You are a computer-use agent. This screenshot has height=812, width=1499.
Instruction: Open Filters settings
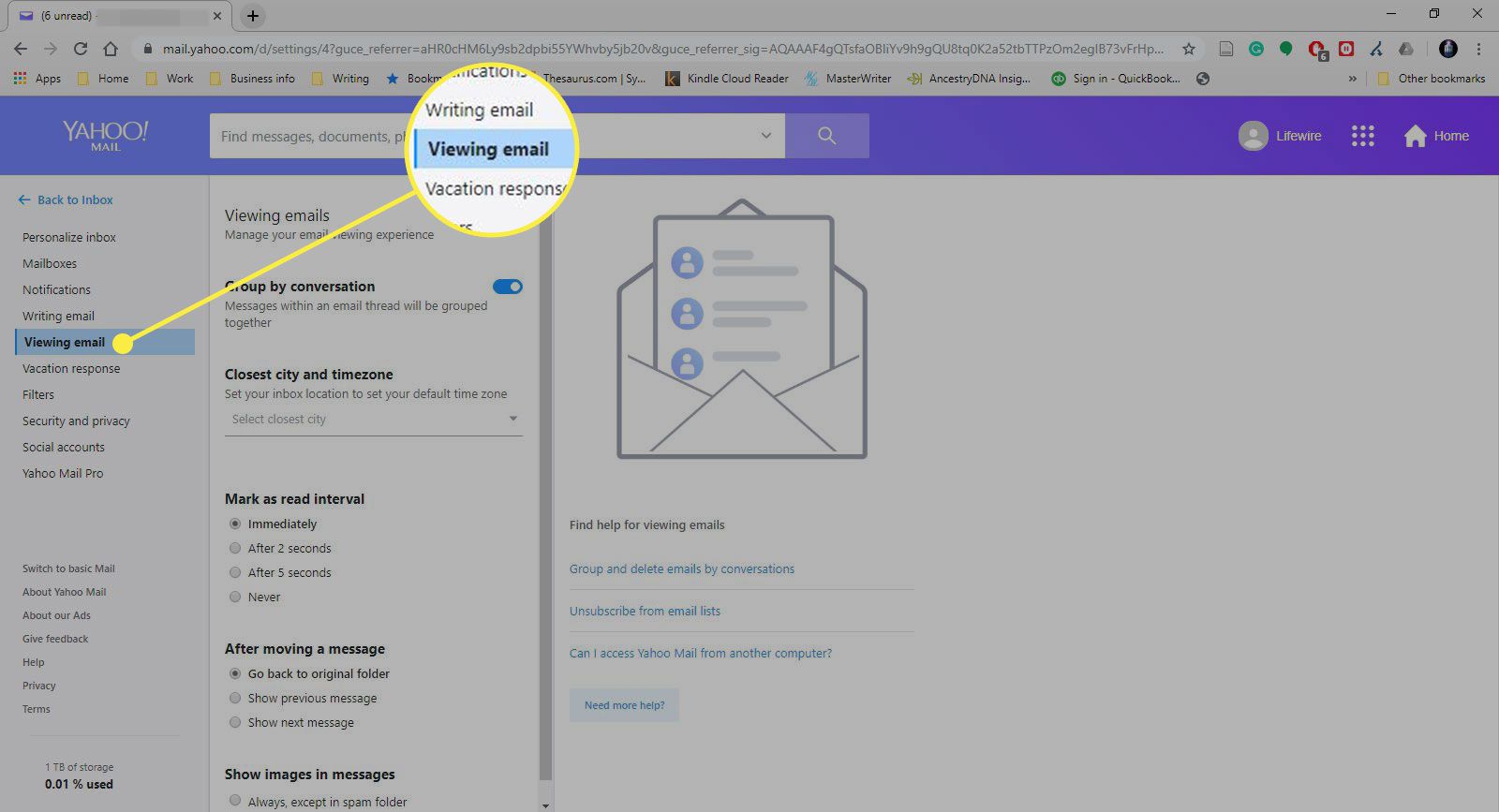38,395
